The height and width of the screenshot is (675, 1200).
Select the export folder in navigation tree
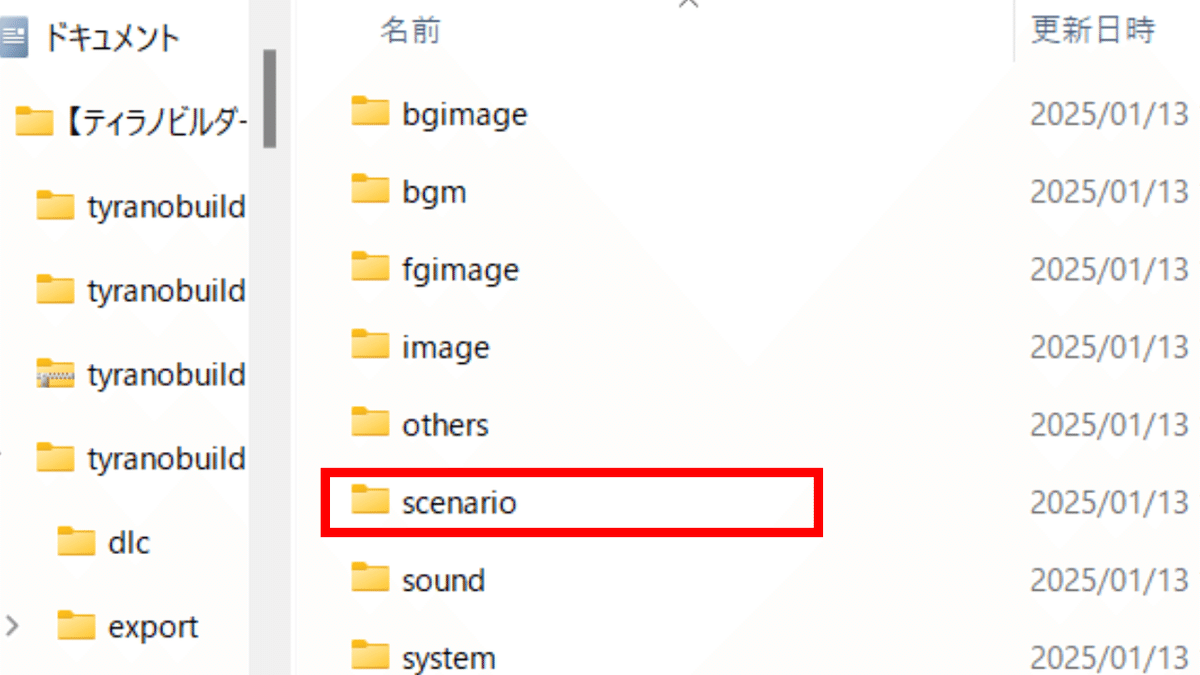128,627
